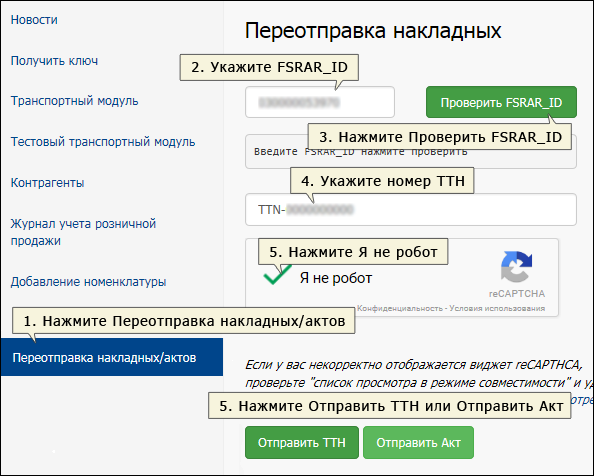Screen dimensions: 594x476
Task: Open reCAPTCHA Условия использования link
Action: (x=497, y=308)
